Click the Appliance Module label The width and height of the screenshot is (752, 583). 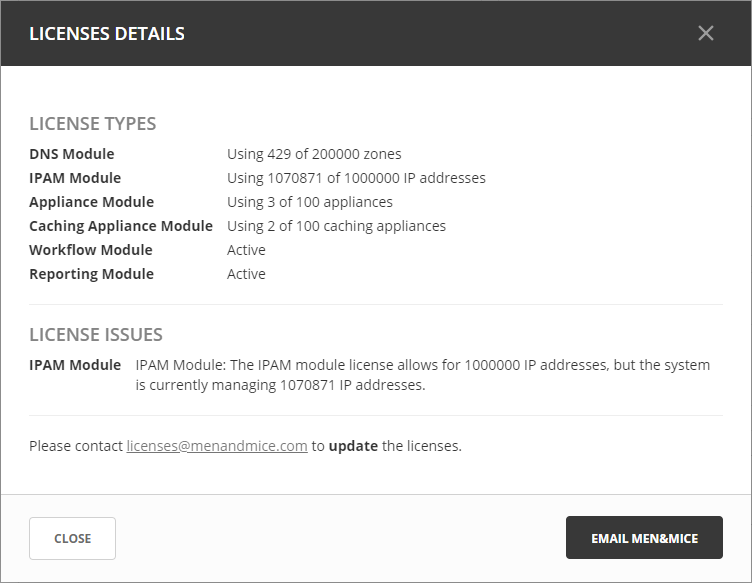91,202
